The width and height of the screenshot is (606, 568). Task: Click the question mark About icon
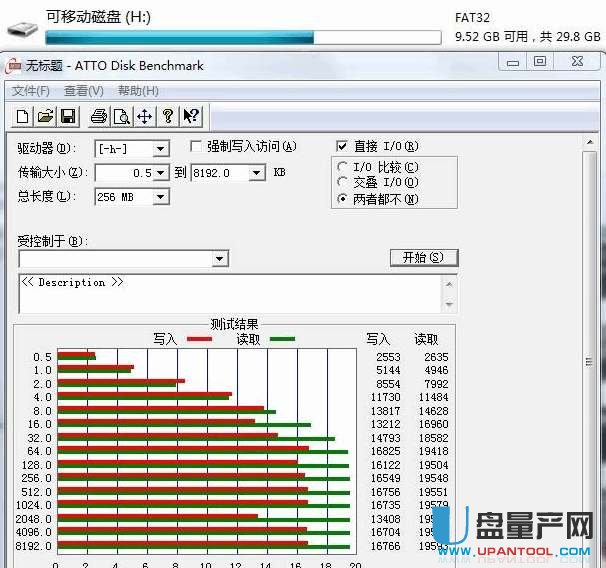(x=168, y=117)
